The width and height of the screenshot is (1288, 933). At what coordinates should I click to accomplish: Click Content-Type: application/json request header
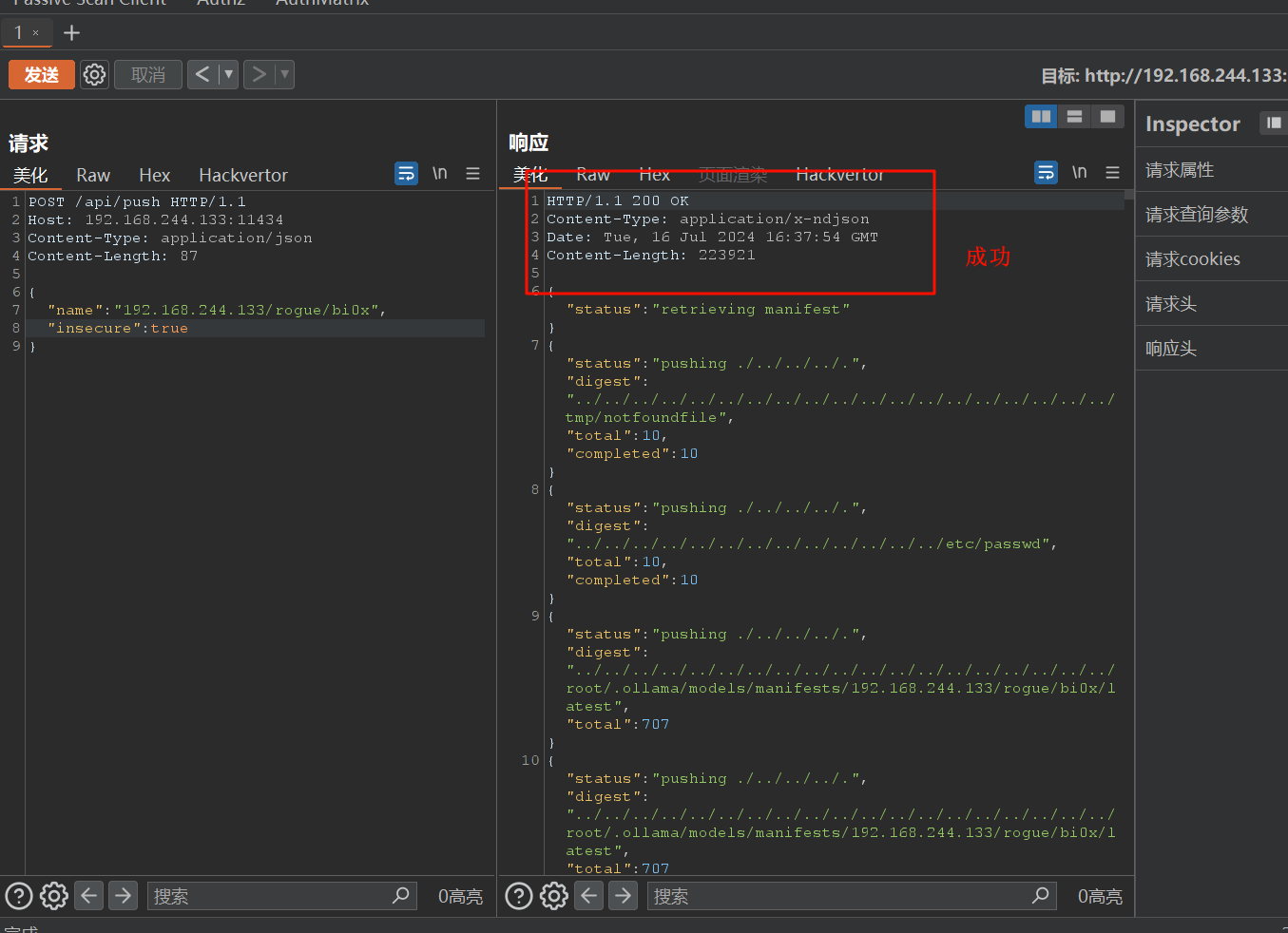click(170, 238)
